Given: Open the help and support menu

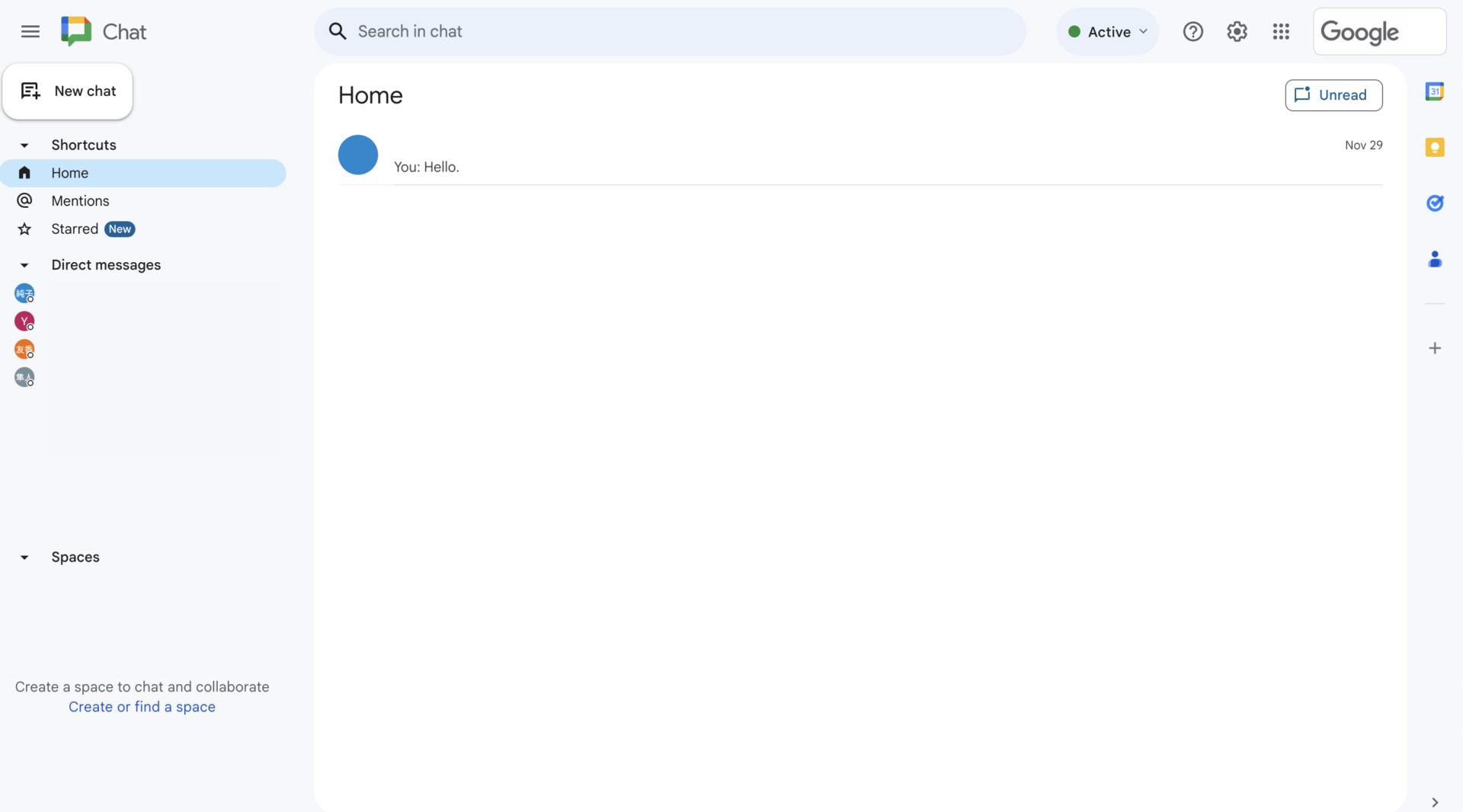Looking at the screenshot, I should 1192,31.
